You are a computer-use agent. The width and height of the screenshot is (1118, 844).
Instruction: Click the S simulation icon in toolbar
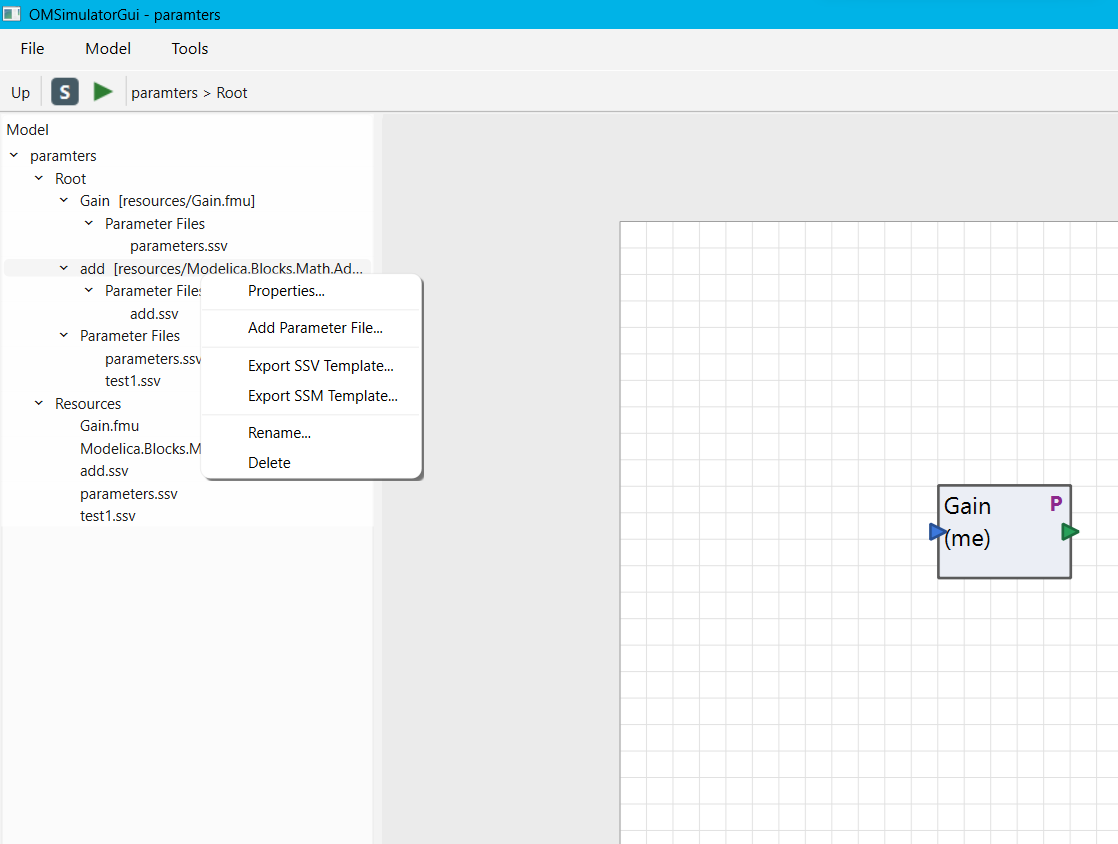(65, 91)
